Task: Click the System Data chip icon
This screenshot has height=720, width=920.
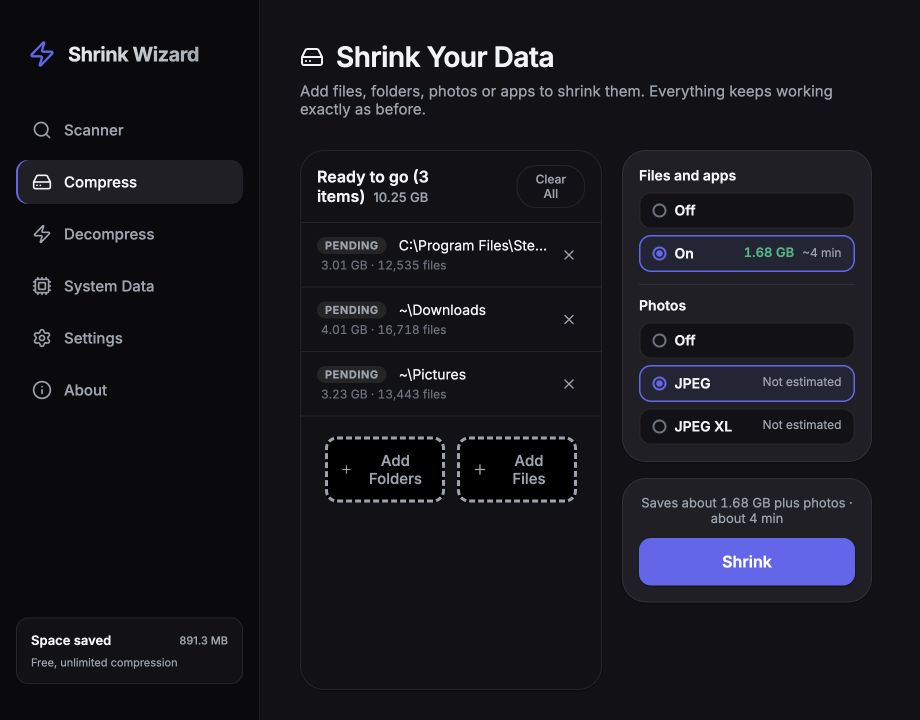Action: coord(42,286)
